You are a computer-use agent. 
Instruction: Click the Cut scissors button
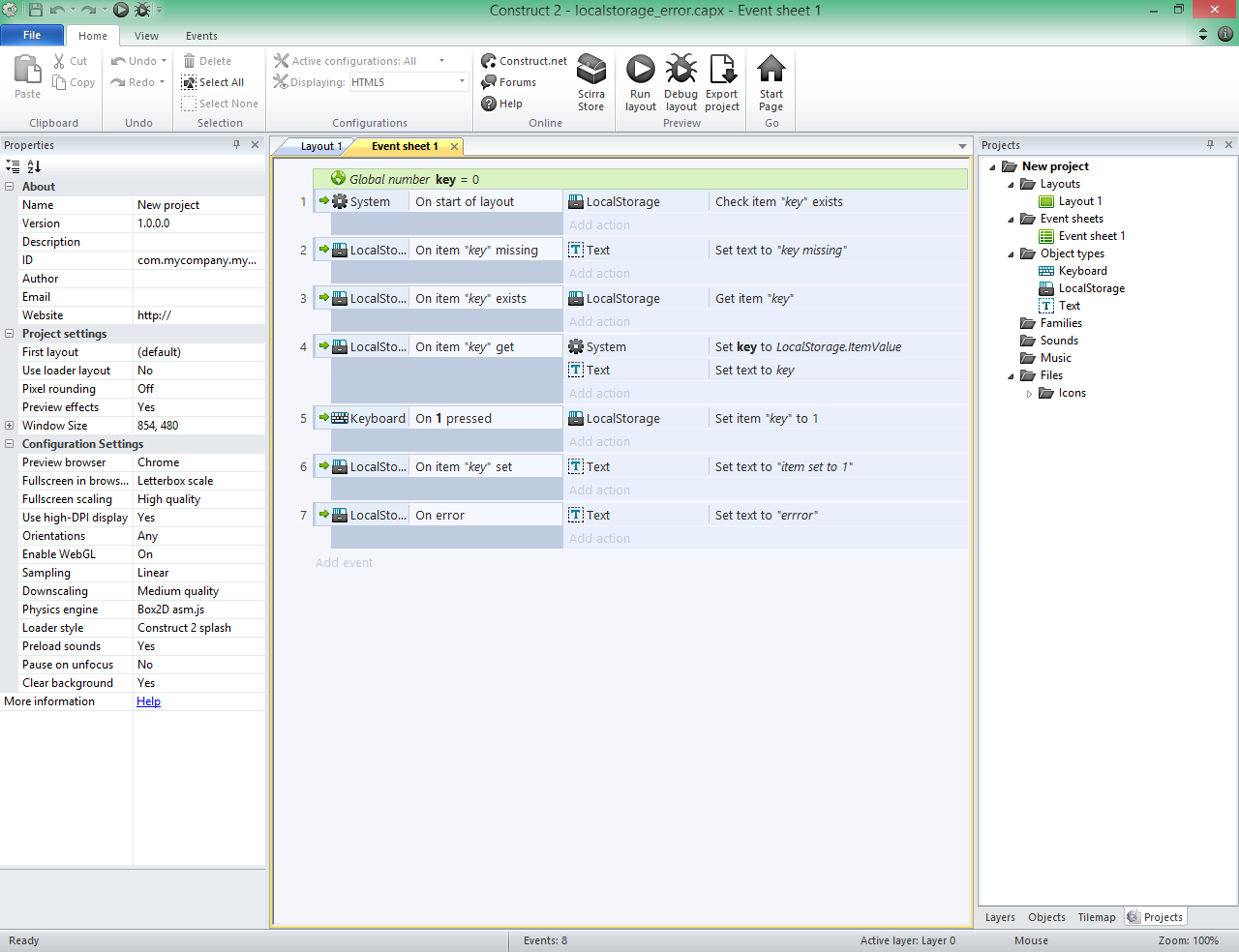pyautogui.click(x=71, y=61)
